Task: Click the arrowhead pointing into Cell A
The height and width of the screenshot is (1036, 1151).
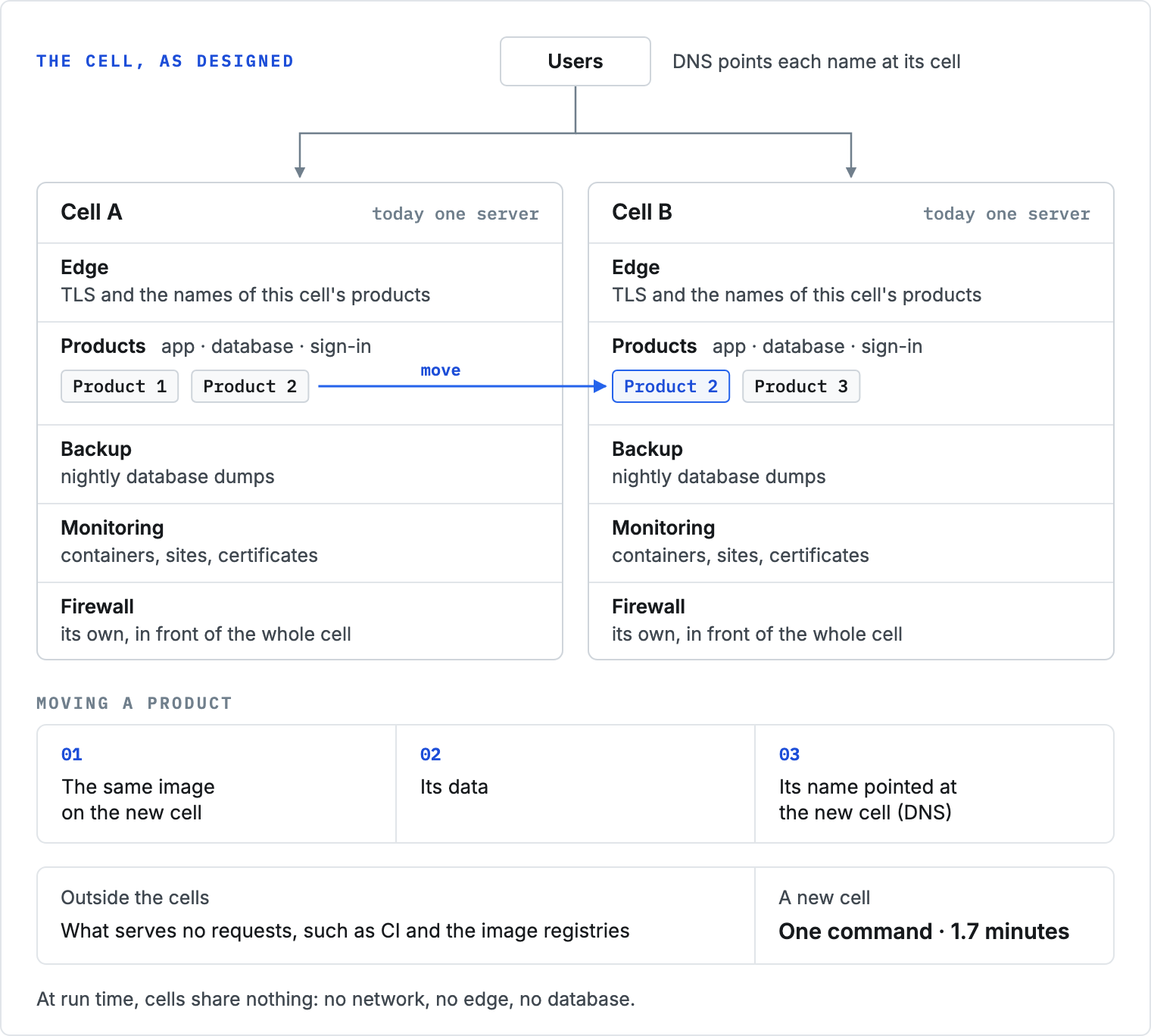Action: [300, 173]
